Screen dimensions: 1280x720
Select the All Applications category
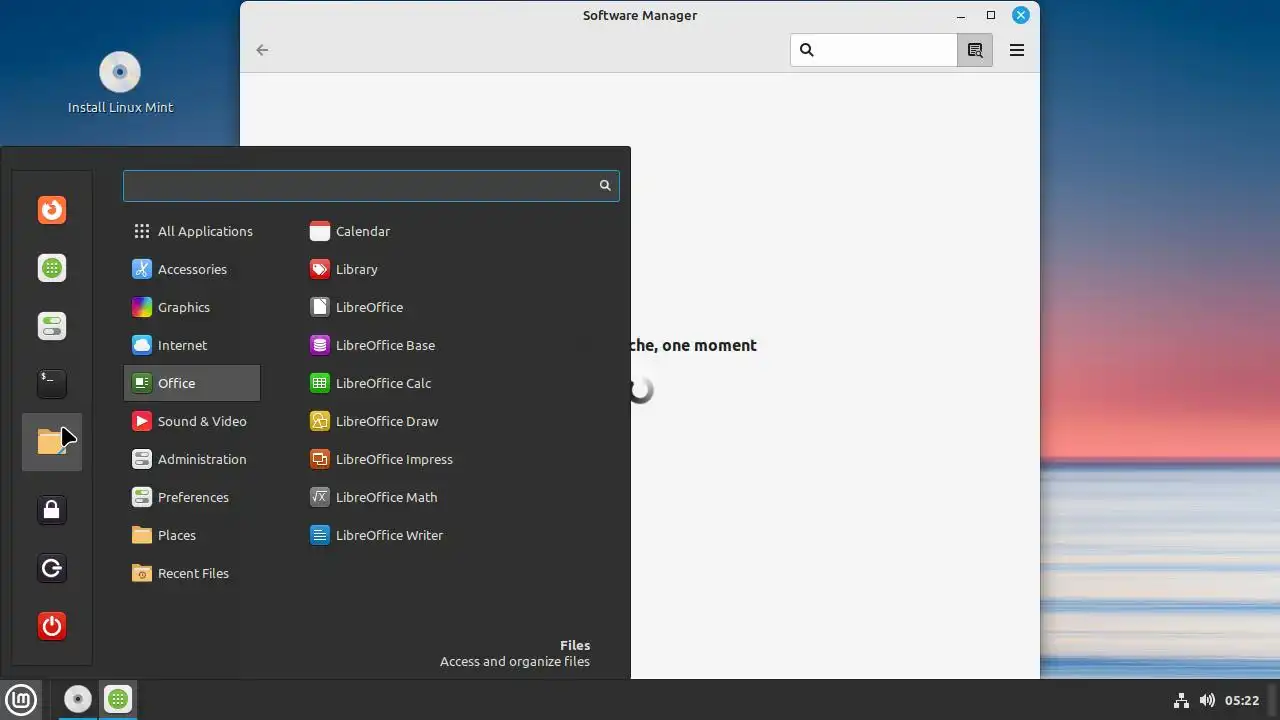(192, 231)
